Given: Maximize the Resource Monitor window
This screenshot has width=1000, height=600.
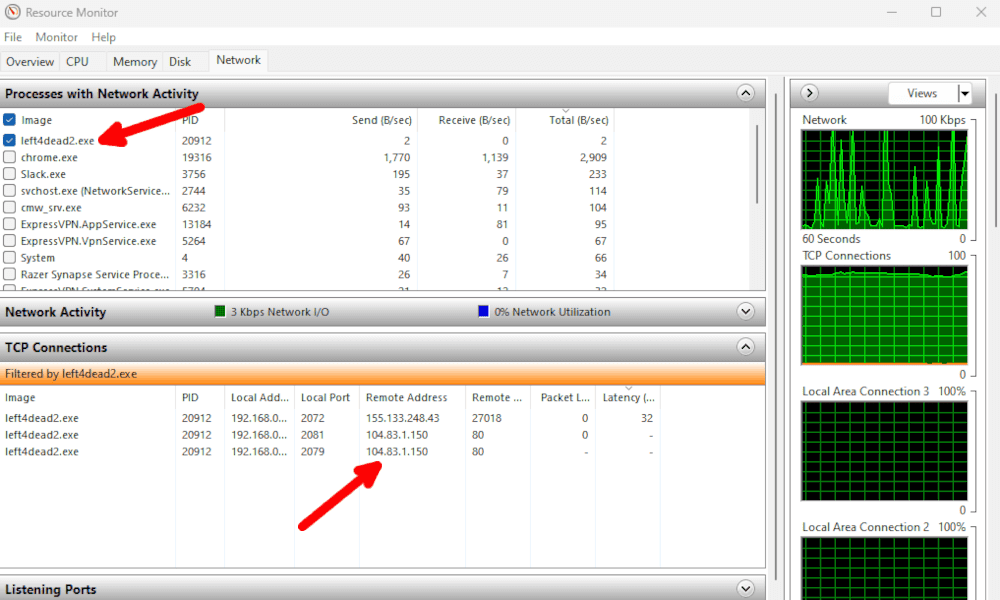Looking at the screenshot, I should click(936, 12).
